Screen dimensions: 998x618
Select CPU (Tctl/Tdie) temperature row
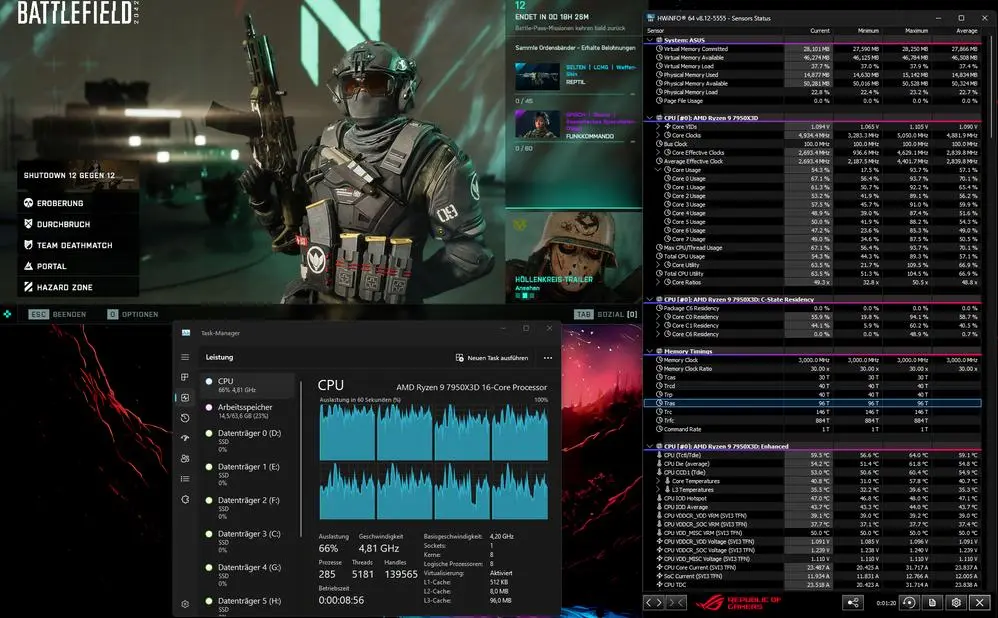(813, 455)
